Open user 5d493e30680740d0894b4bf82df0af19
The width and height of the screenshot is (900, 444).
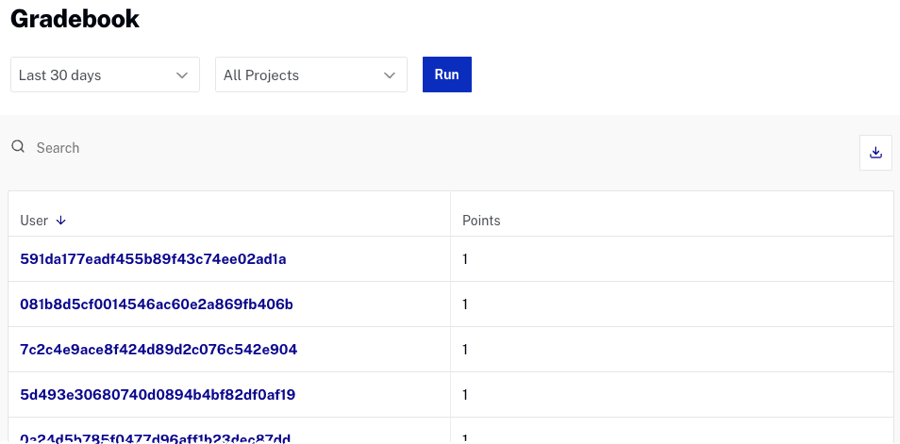[x=157, y=394]
